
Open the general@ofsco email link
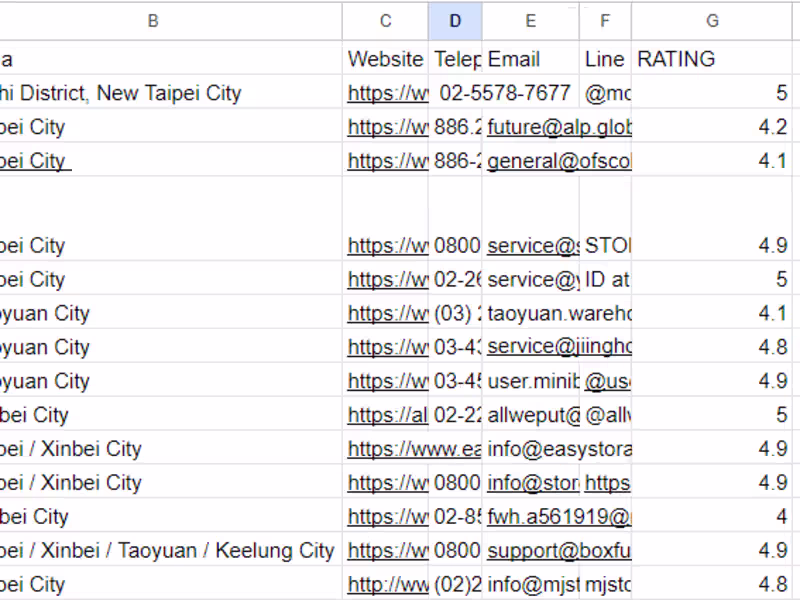tap(559, 161)
